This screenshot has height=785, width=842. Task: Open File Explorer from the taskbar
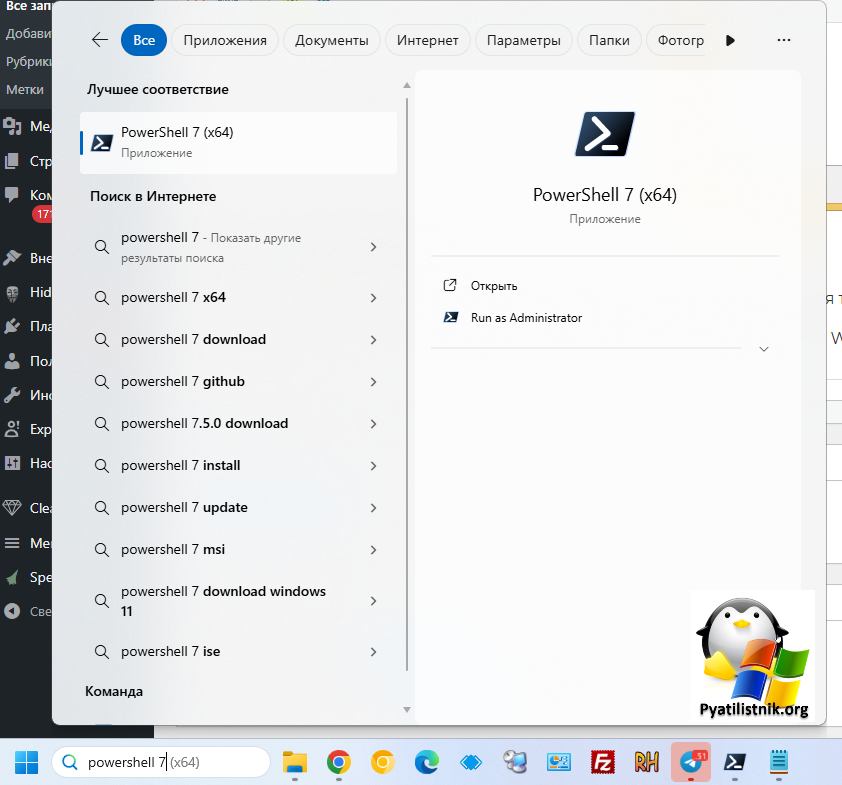295,762
